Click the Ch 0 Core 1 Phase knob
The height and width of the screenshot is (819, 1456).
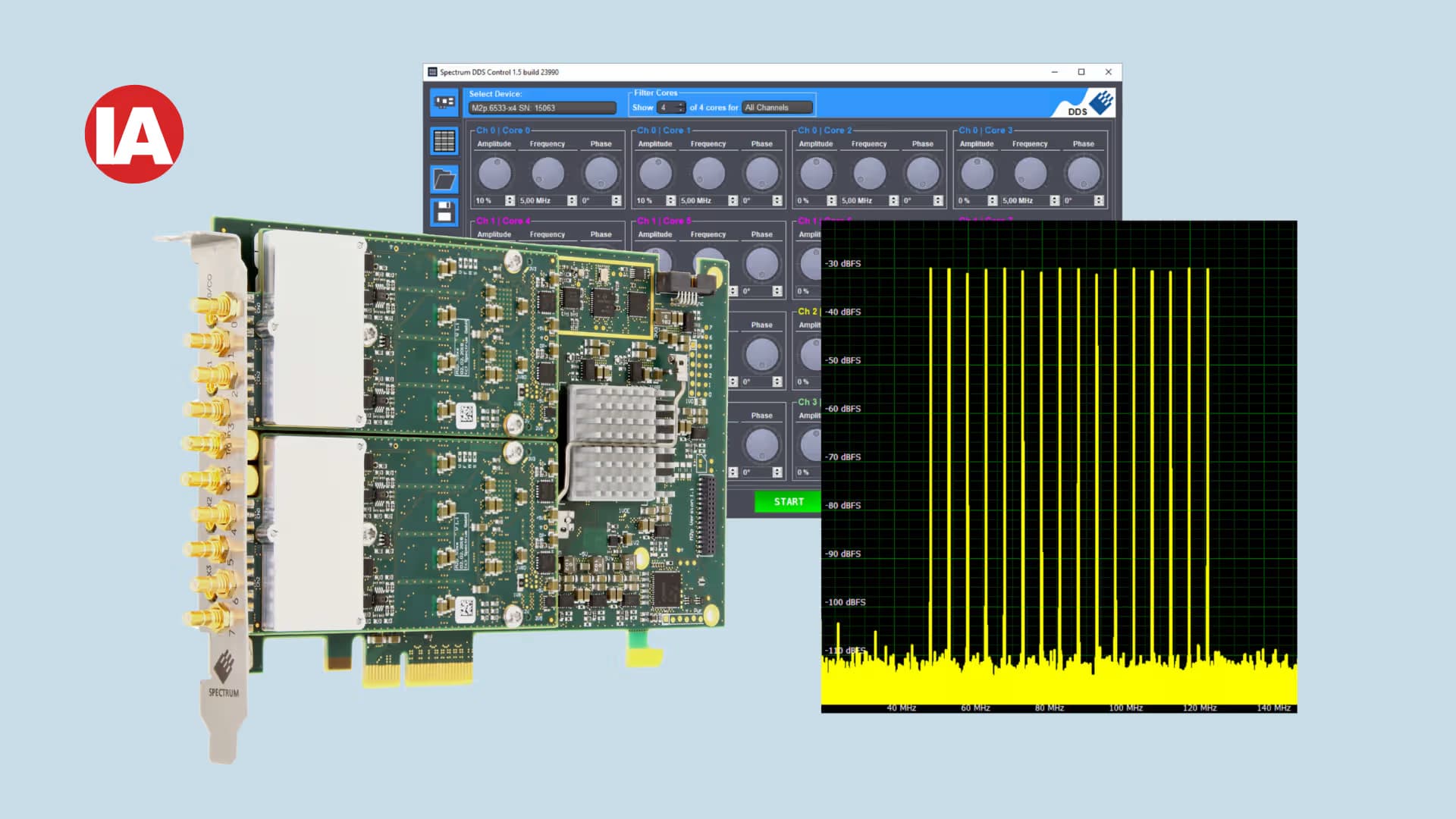pos(762,174)
